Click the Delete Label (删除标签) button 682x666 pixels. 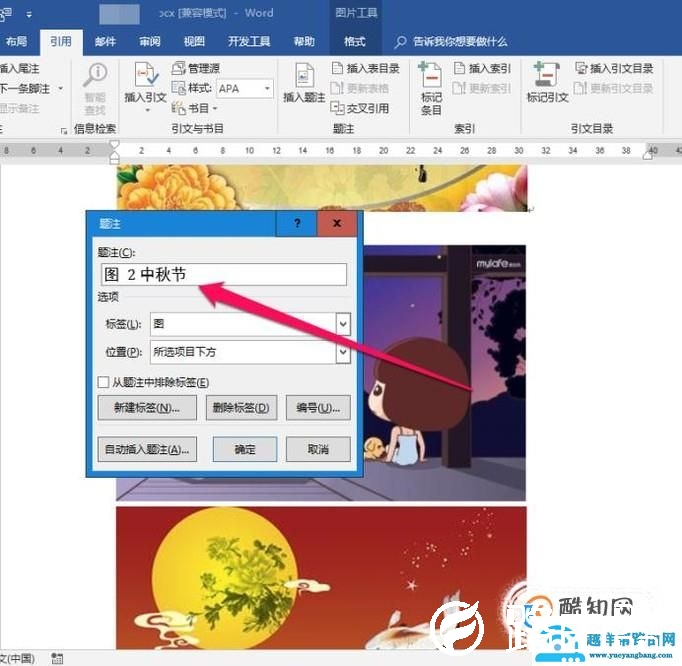click(x=241, y=408)
